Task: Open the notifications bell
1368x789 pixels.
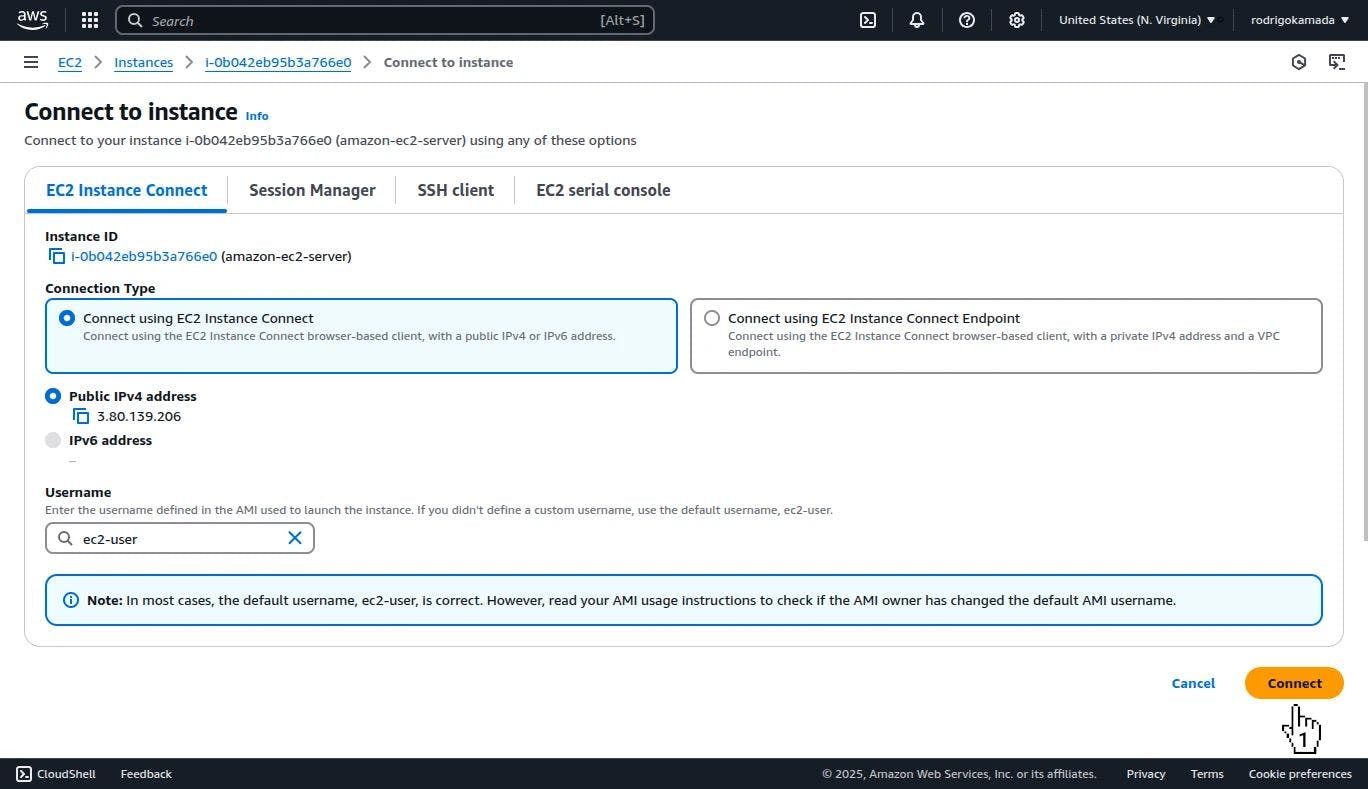Action: [917, 20]
